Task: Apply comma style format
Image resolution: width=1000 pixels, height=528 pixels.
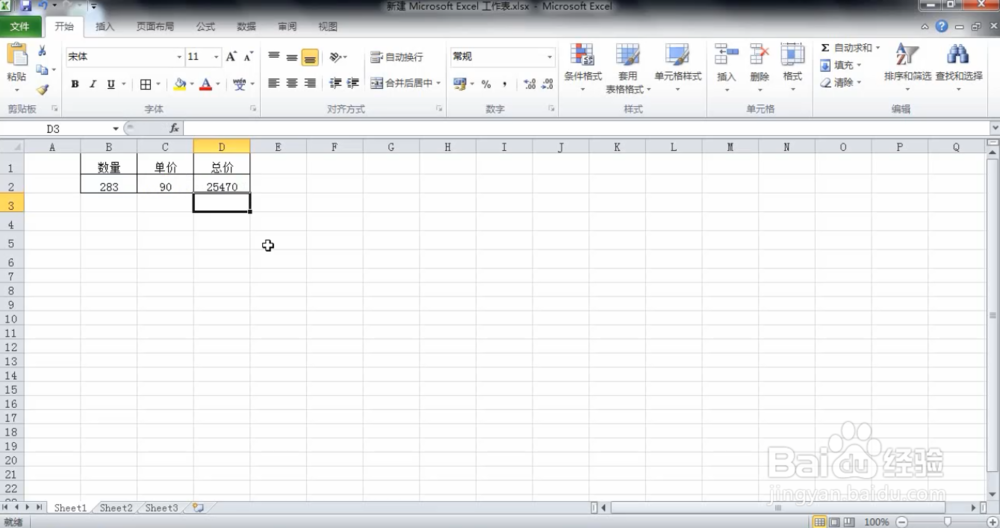Action: pyautogui.click(x=504, y=84)
